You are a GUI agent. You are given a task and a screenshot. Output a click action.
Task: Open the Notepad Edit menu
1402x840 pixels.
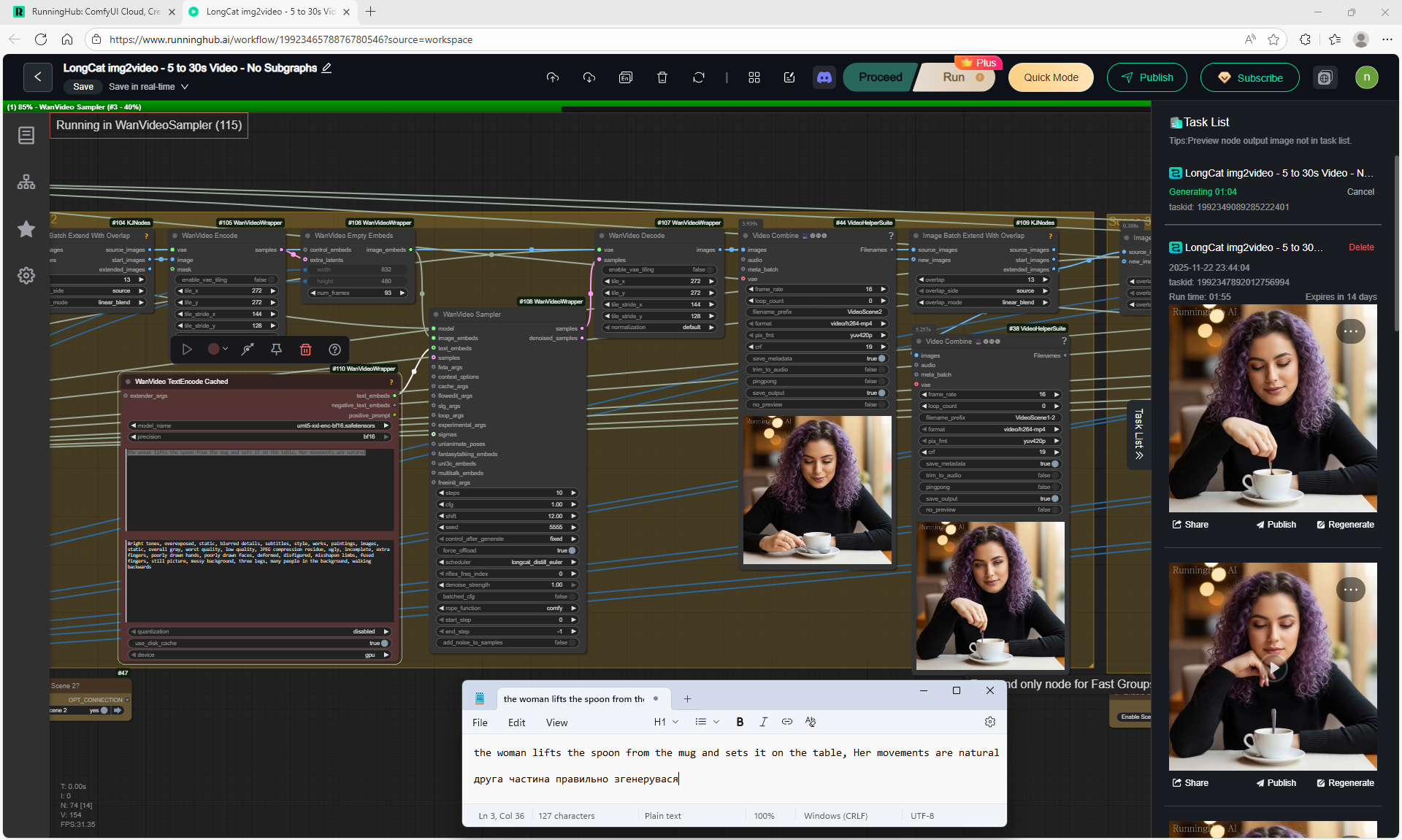(x=516, y=723)
